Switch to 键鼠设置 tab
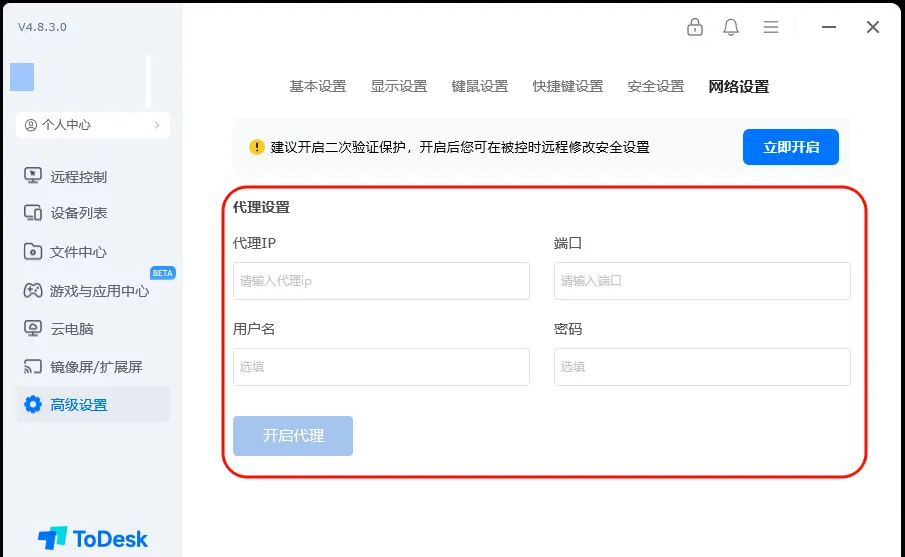 [x=480, y=87]
